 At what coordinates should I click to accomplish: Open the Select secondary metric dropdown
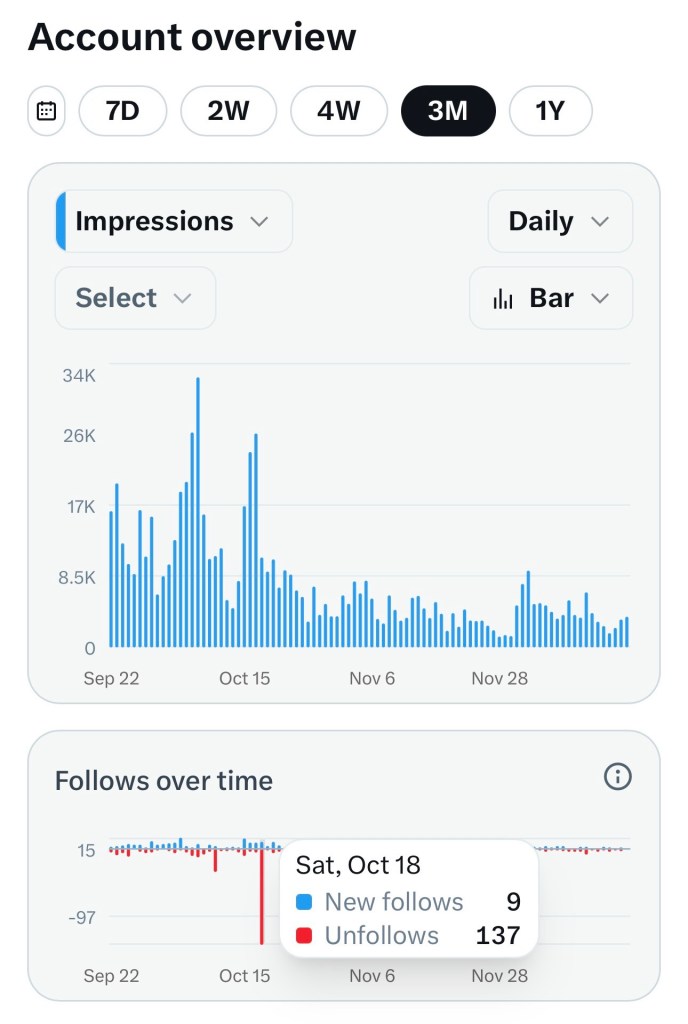(x=134, y=298)
